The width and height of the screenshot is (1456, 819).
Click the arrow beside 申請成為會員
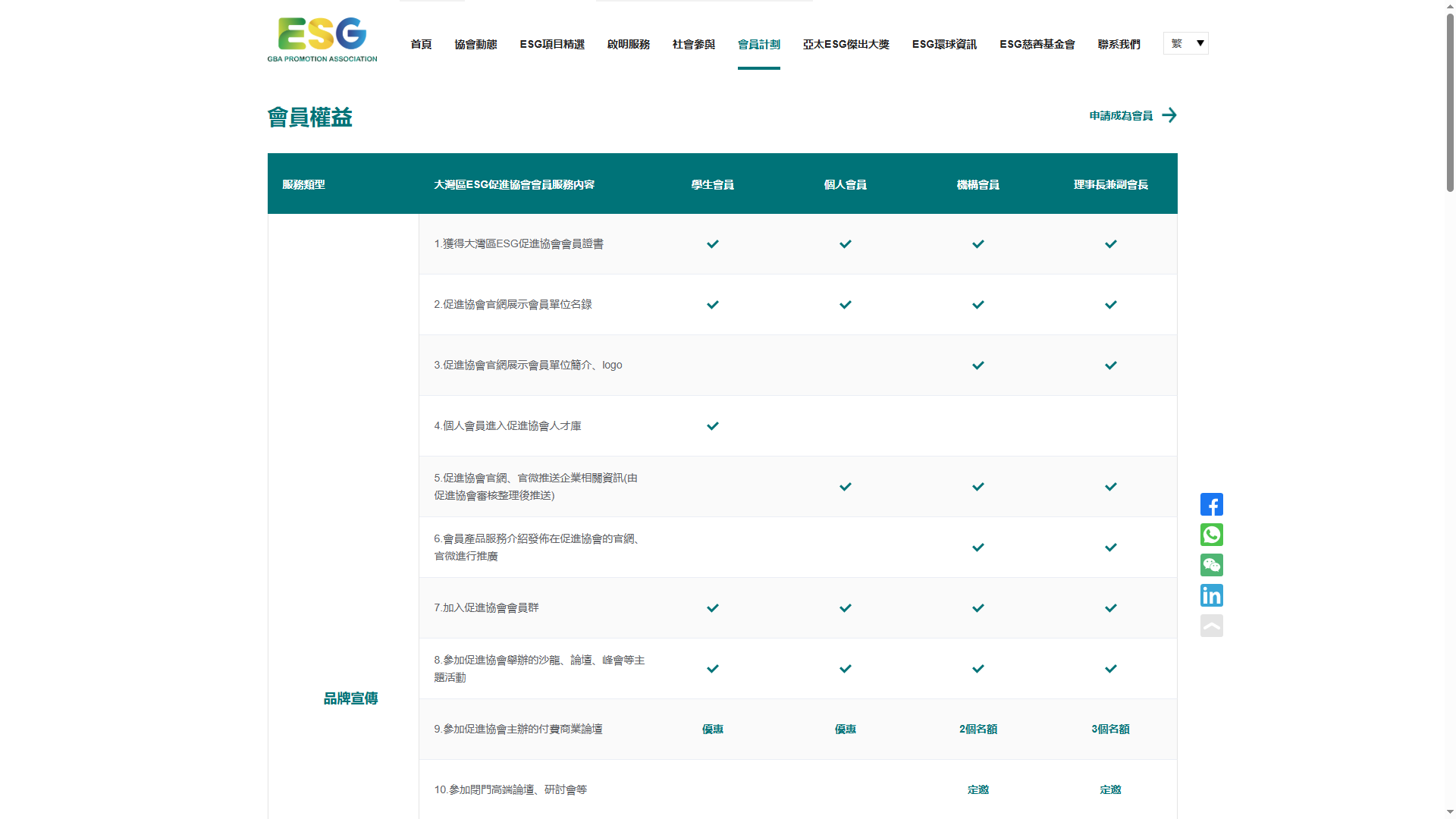coord(1169,115)
